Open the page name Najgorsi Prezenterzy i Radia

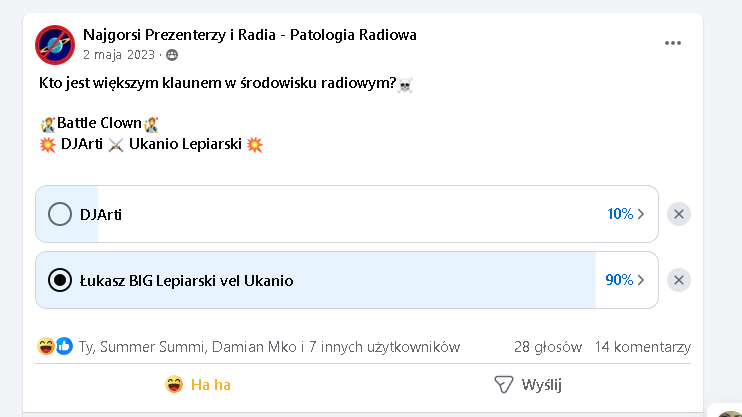[x=250, y=35]
